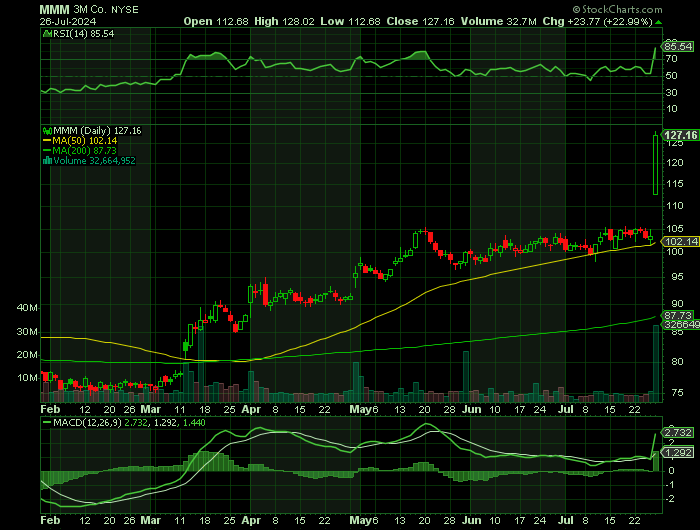This screenshot has height=530, width=700.
Task: Click the green line swatch before MA(200)
Action: tap(47, 150)
